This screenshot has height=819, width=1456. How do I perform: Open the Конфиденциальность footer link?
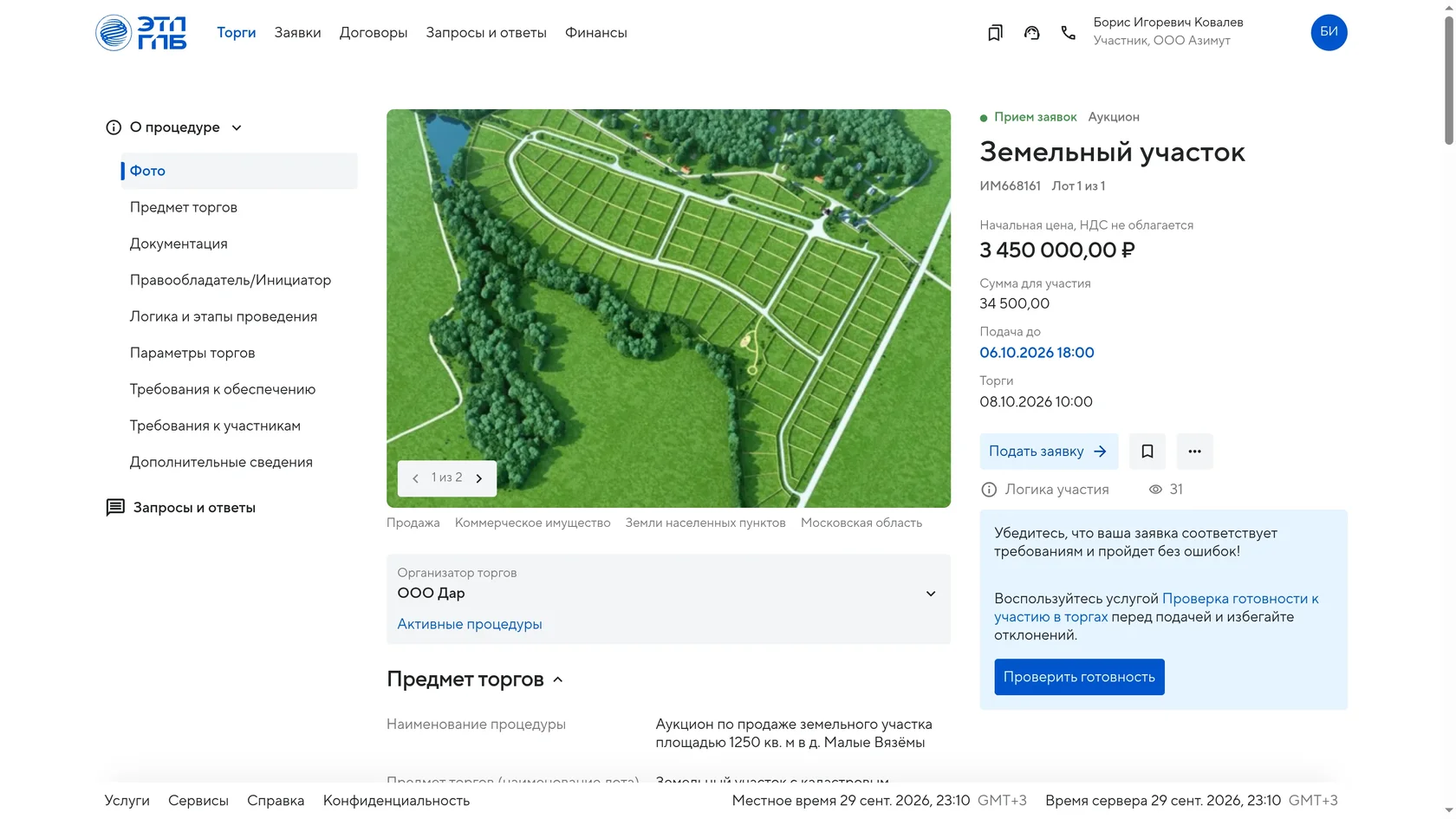tap(396, 801)
